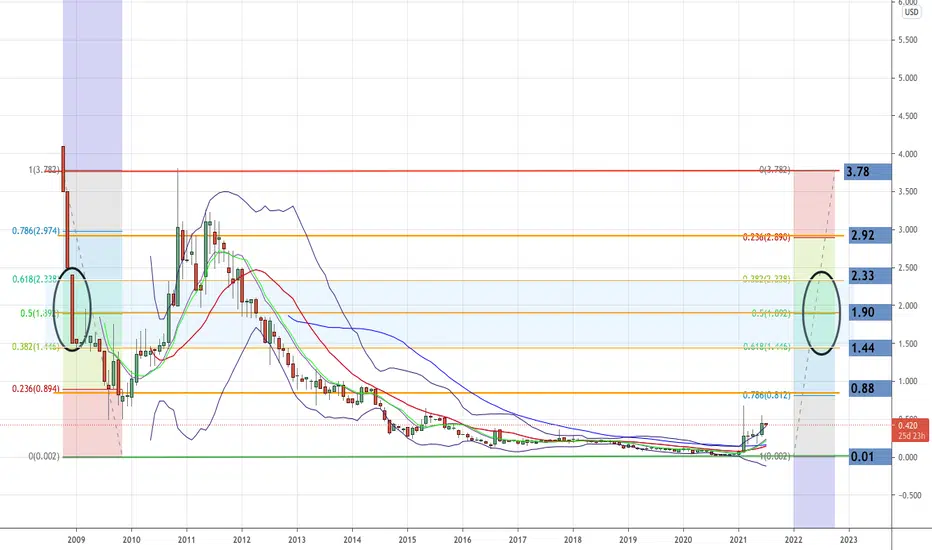Click the 1.500 price axis label
Image resolution: width=932 pixels, height=550 pixels.
pyautogui.click(x=908, y=344)
